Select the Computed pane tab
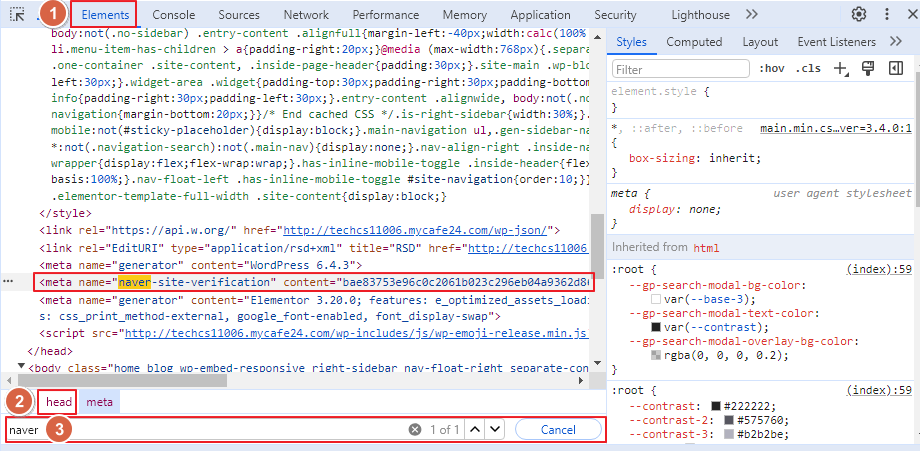This screenshot has height=451, width=920. [x=694, y=42]
